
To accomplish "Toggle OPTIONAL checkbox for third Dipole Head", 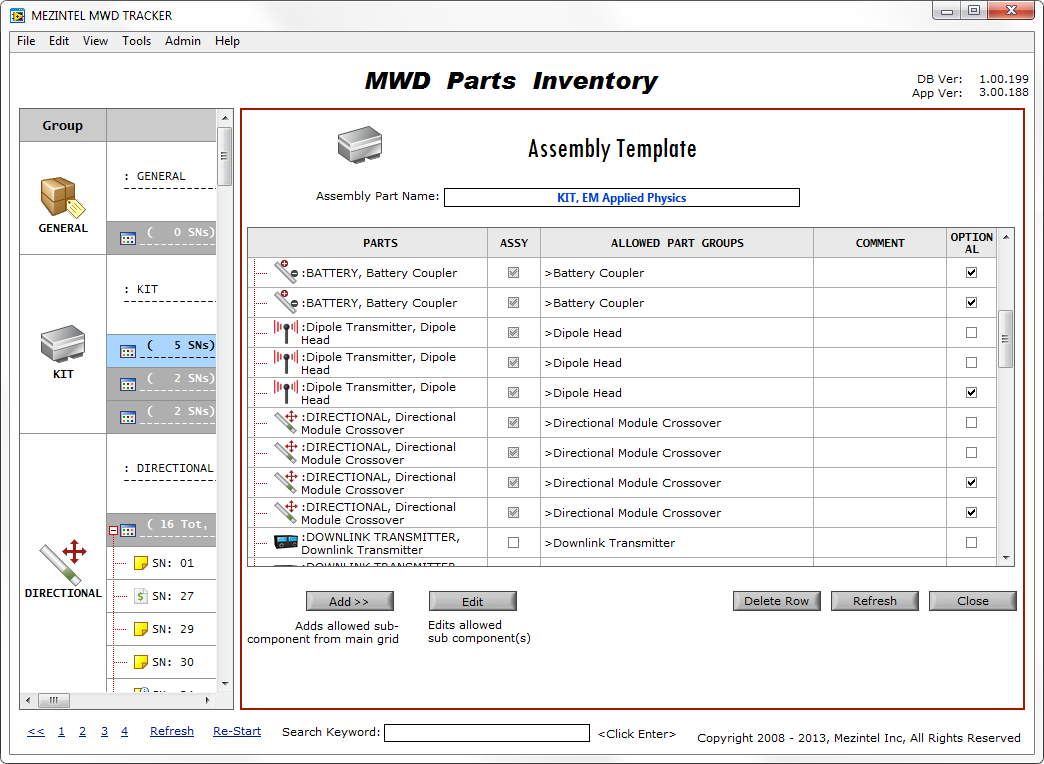I will point(971,392).
